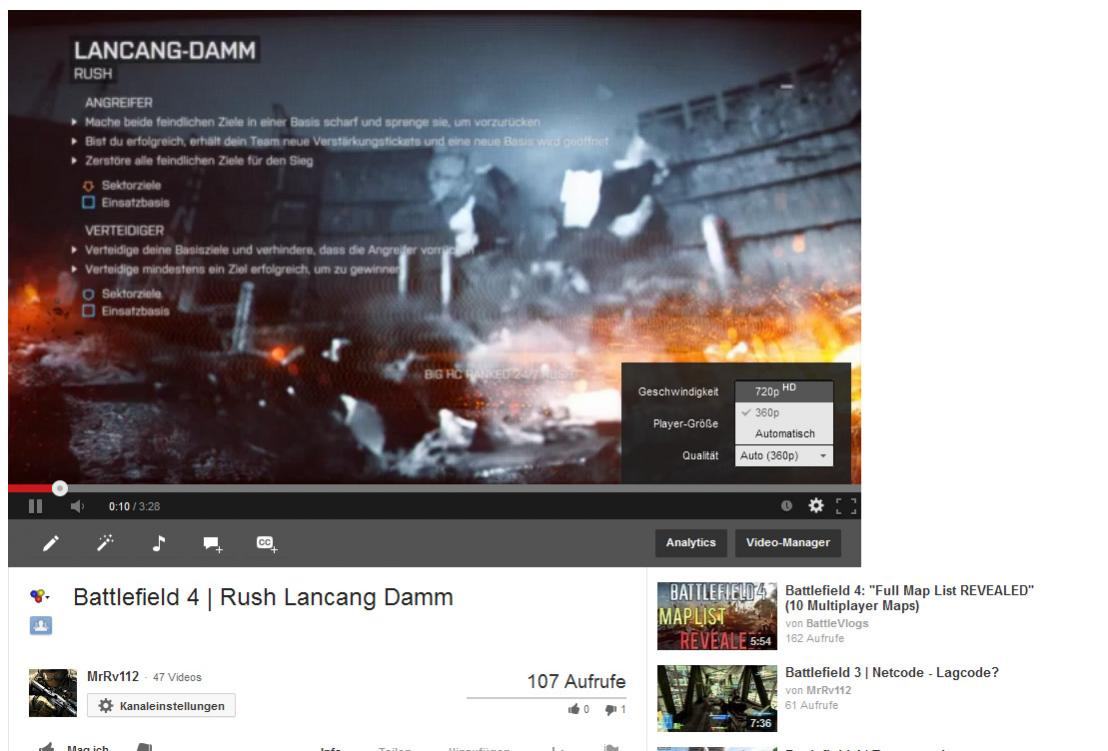The image size is (1108, 751).
Task: Open the Battlefield 3 | Netcode - Lagcode? link
Action: 892,673
